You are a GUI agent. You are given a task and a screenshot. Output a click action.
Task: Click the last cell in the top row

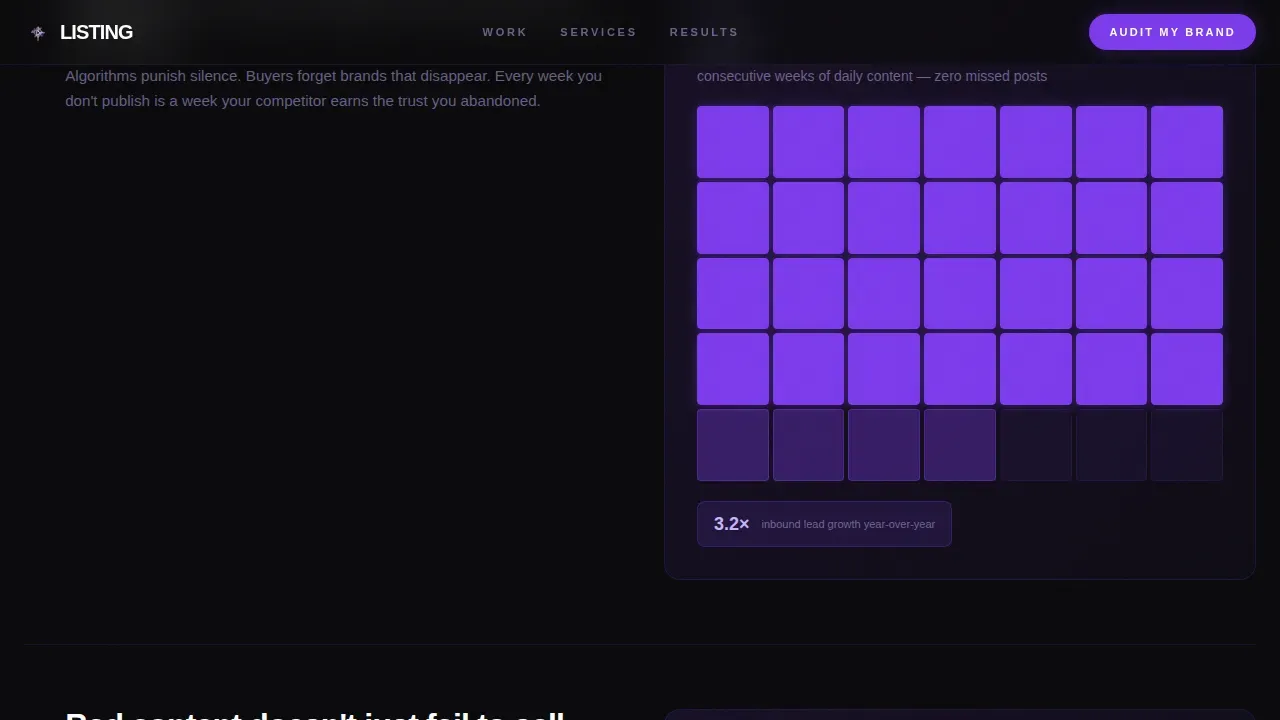(1187, 142)
